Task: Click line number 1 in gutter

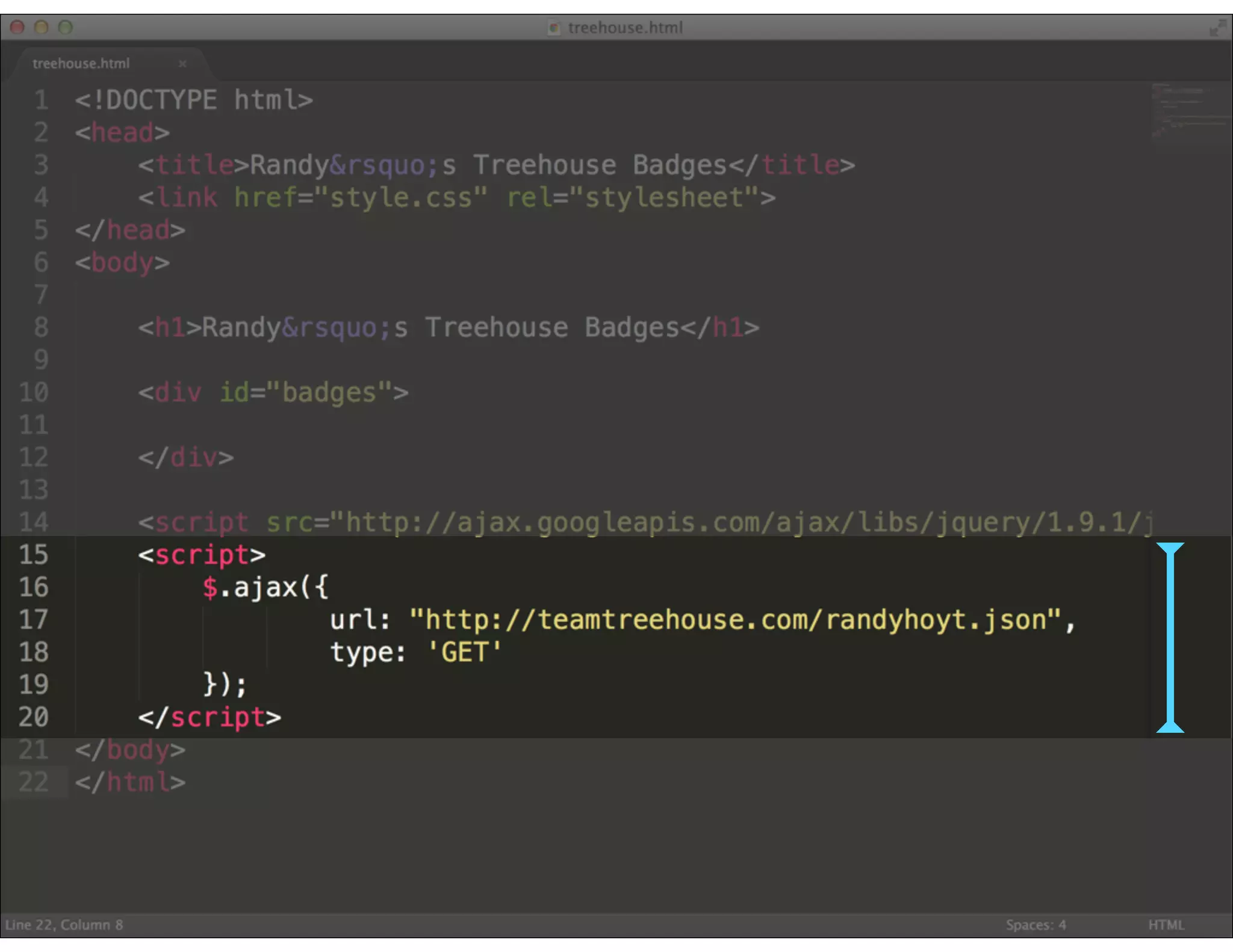Action: 41,99
